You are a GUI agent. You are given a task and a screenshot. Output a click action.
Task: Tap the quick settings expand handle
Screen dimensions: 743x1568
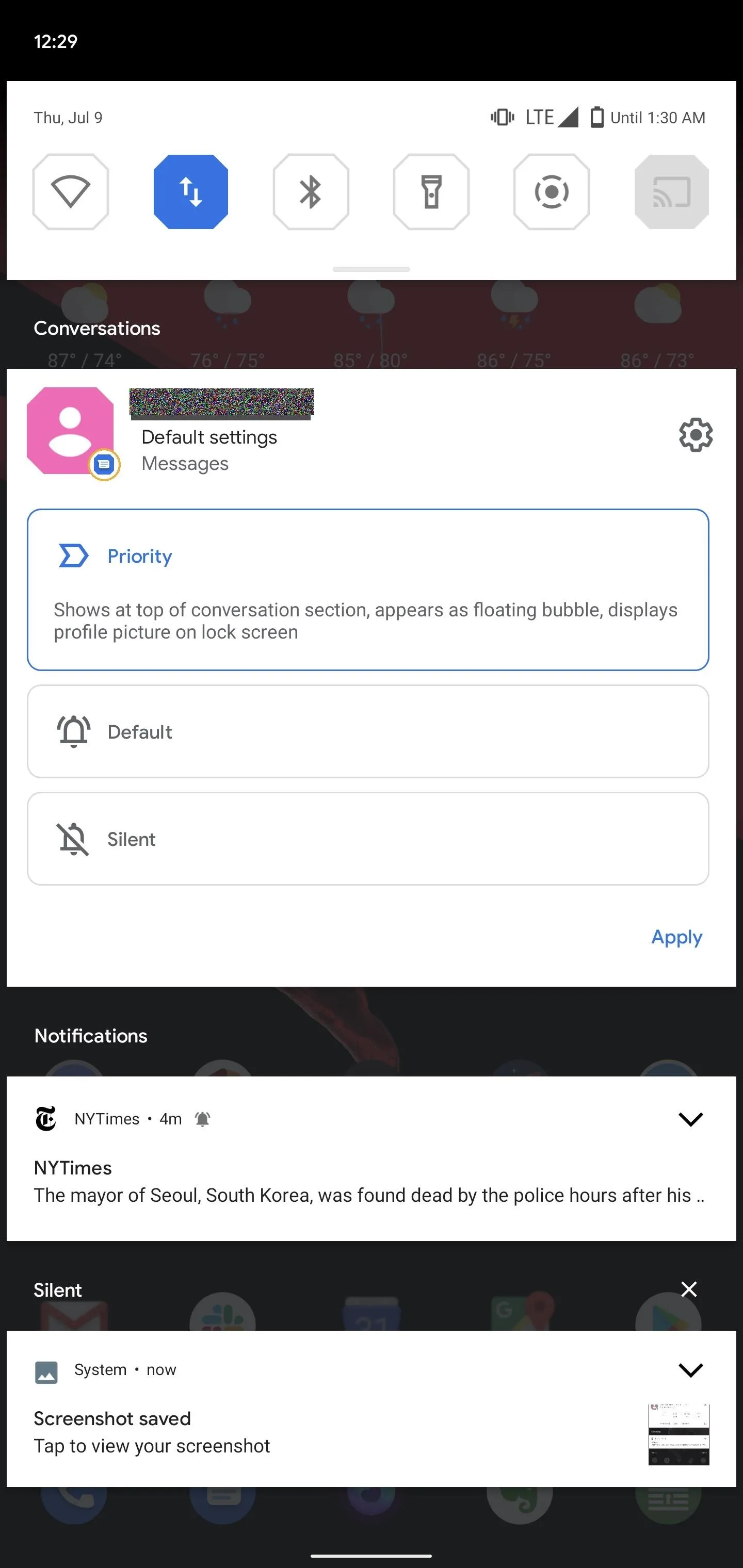(x=371, y=269)
